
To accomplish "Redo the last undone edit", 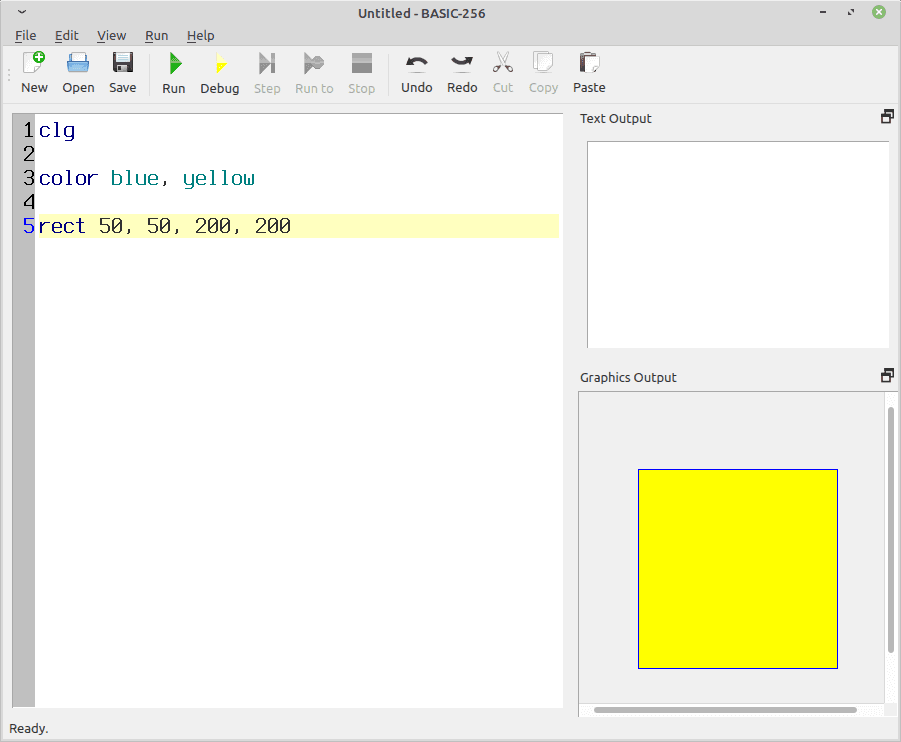I will click(462, 73).
